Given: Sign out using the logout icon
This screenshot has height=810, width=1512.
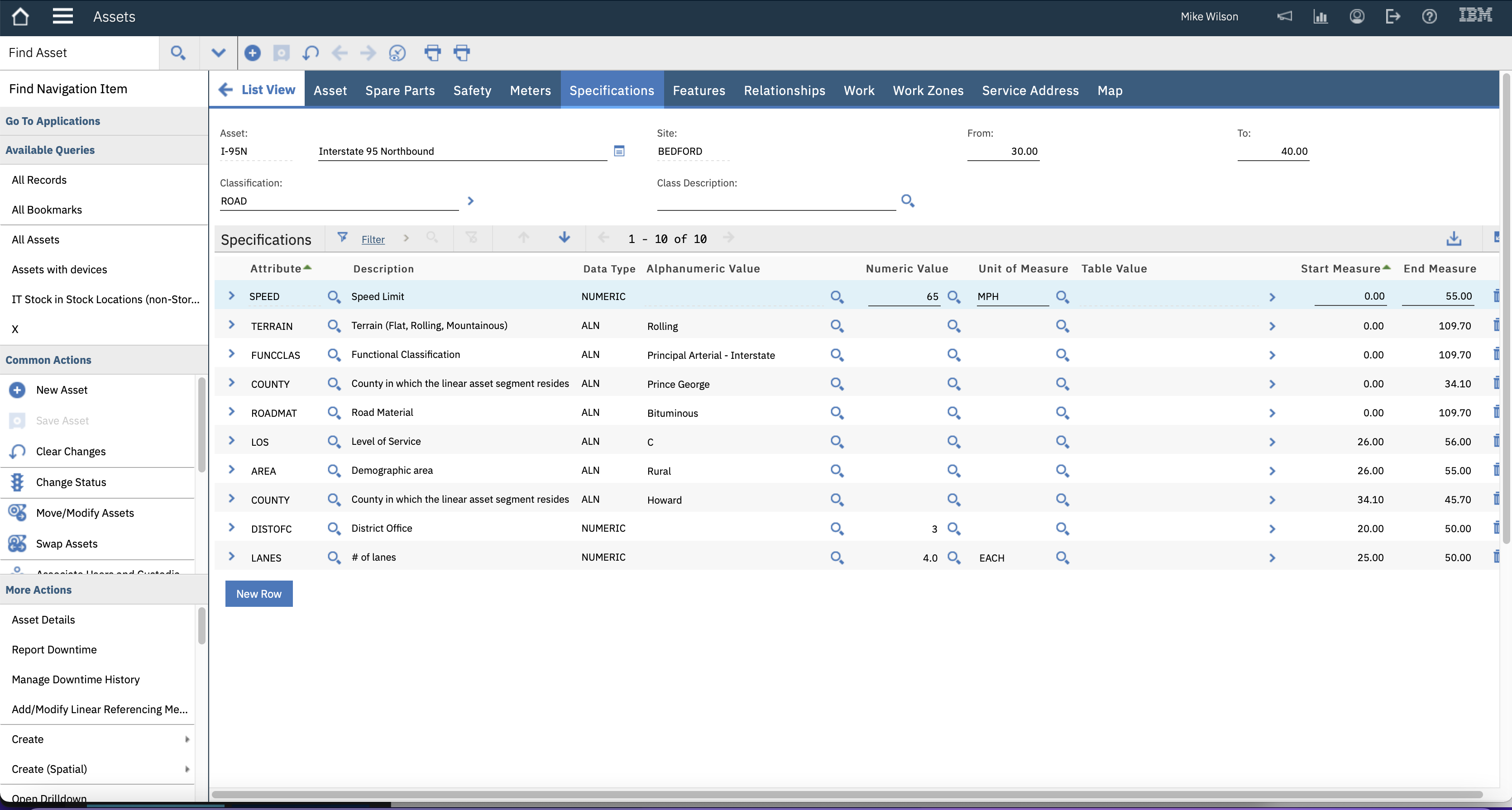Looking at the screenshot, I should click(1393, 16).
